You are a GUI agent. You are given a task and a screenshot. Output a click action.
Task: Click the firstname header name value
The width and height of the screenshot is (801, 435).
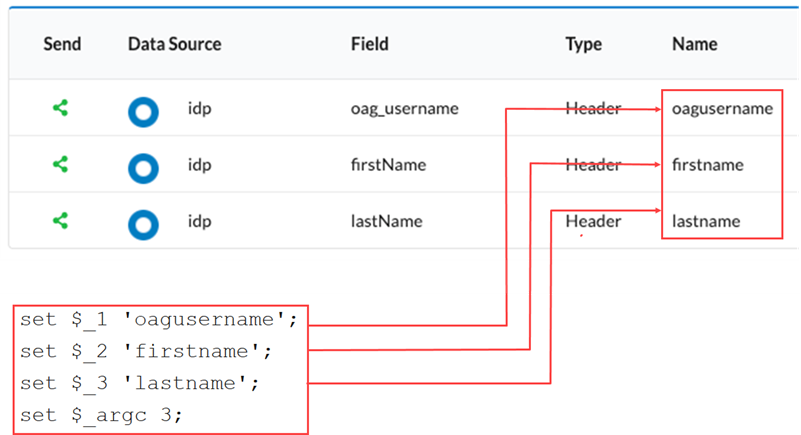(x=708, y=164)
